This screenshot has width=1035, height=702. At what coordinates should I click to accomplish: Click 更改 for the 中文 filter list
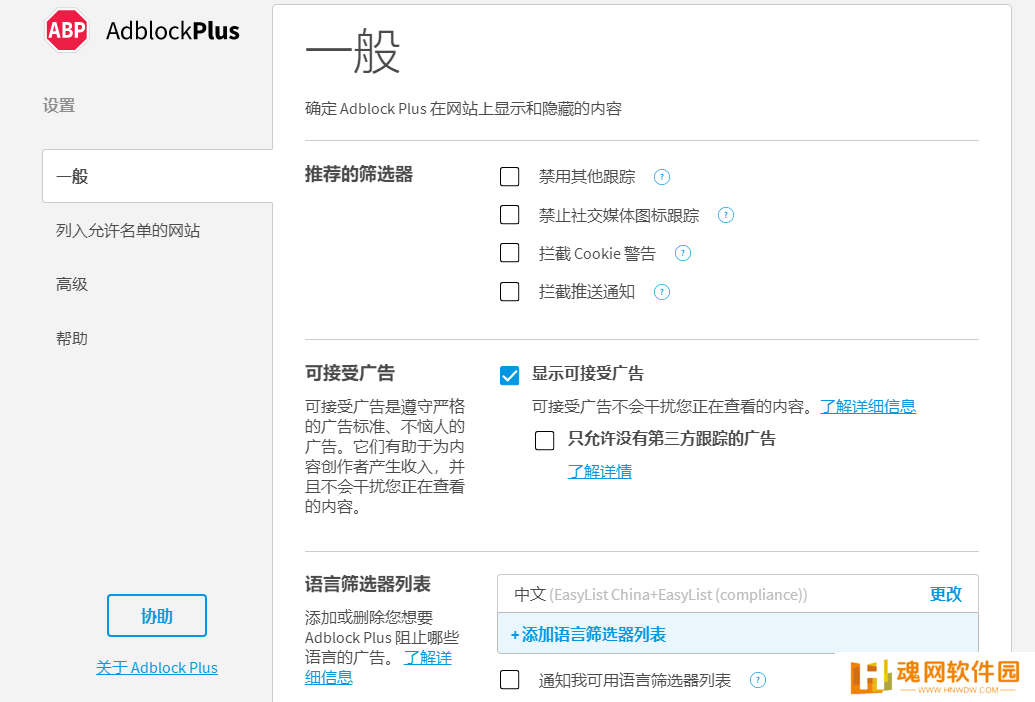[x=945, y=594]
